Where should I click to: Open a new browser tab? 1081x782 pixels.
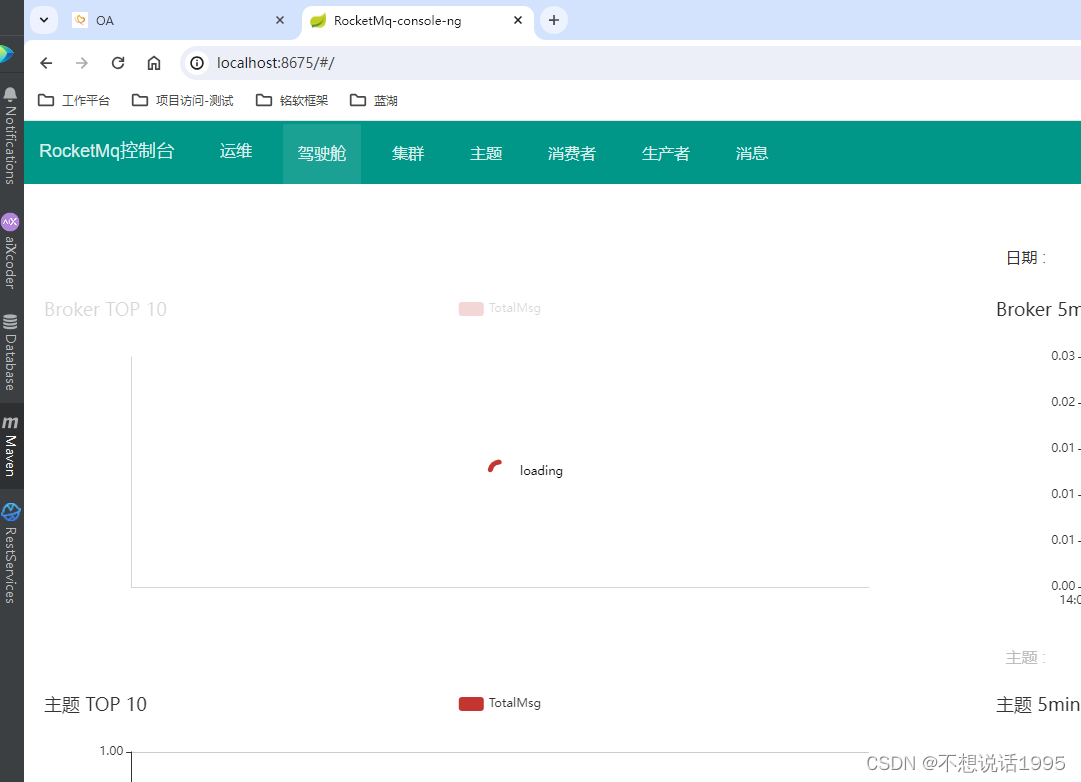tap(554, 19)
